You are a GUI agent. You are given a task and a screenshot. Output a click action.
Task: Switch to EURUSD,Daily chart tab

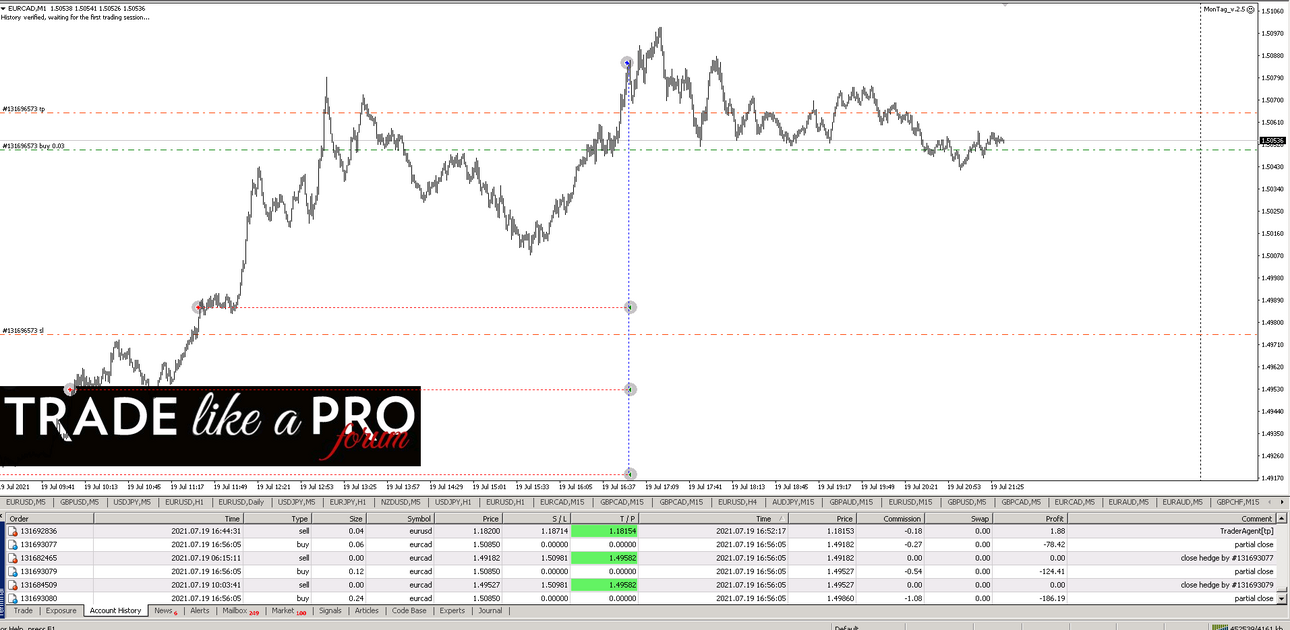242,502
